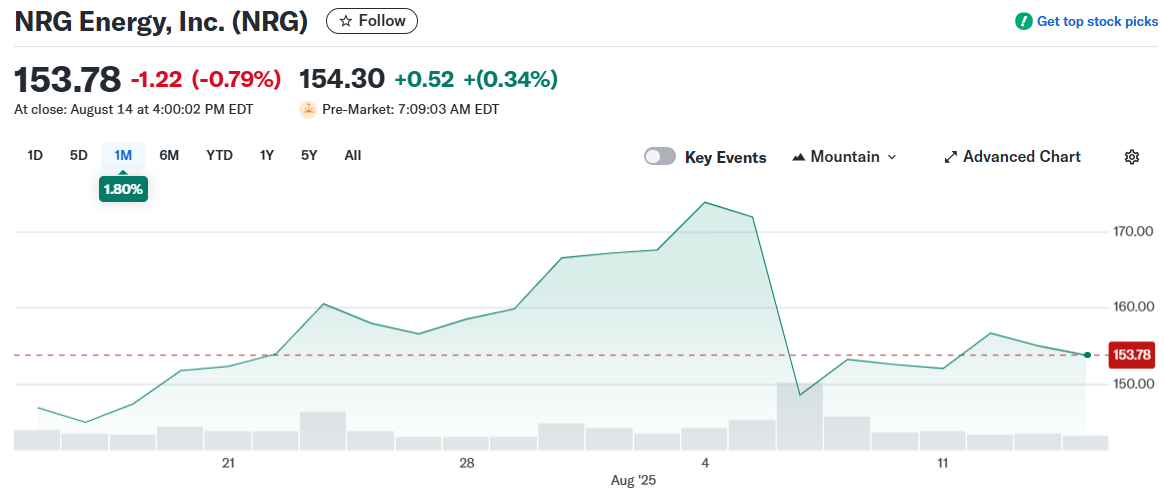Image resolution: width=1164 pixels, height=490 pixels.
Task: Toggle the Key Events switch
Action: (x=660, y=157)
